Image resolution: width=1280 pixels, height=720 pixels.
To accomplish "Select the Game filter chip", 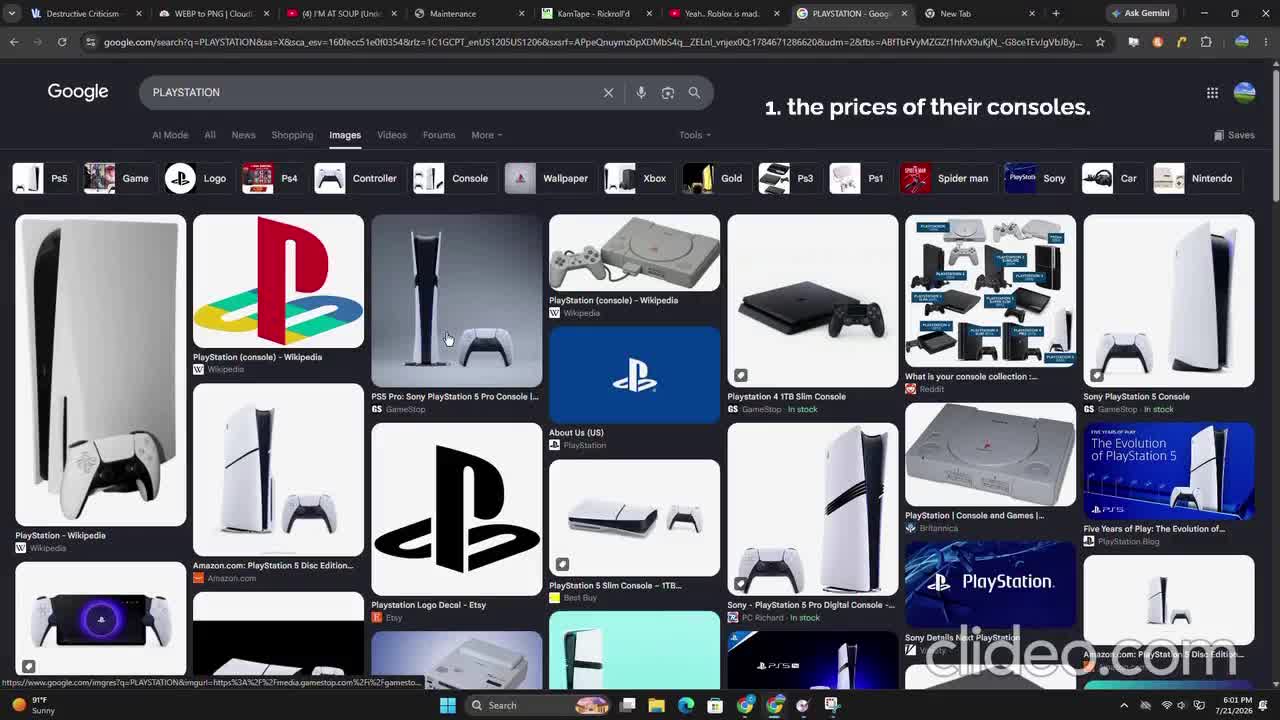I will click(117, 178).
